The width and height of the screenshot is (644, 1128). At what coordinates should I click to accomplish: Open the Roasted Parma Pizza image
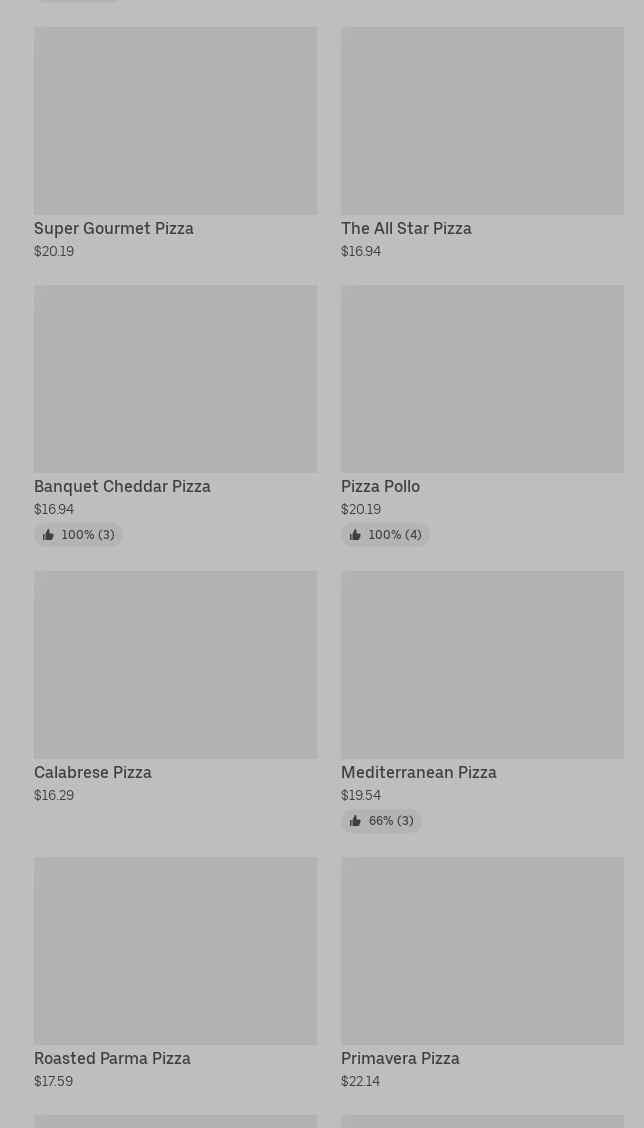click(176, 950)
